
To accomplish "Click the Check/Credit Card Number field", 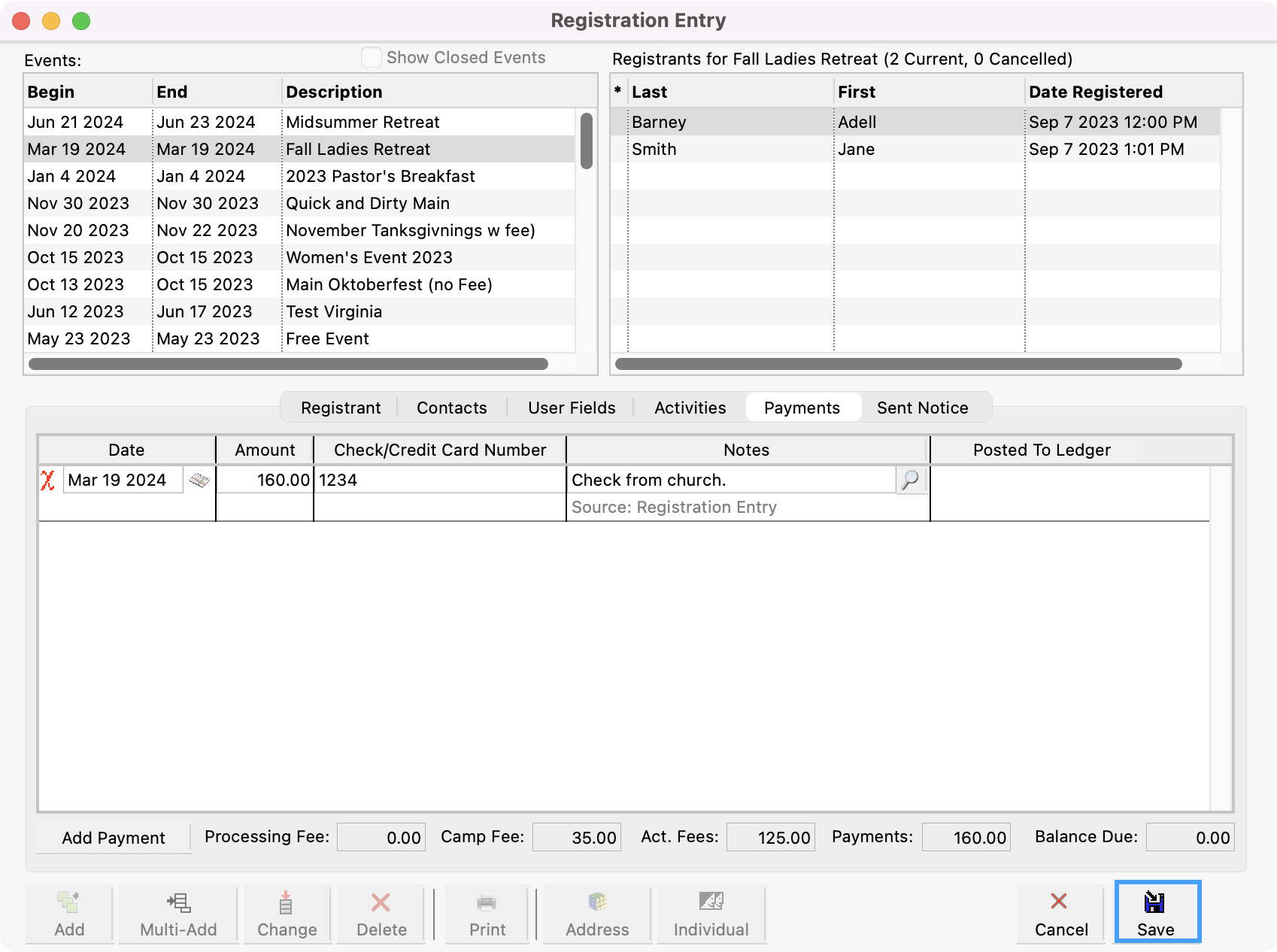I will [x=439, y=480].
